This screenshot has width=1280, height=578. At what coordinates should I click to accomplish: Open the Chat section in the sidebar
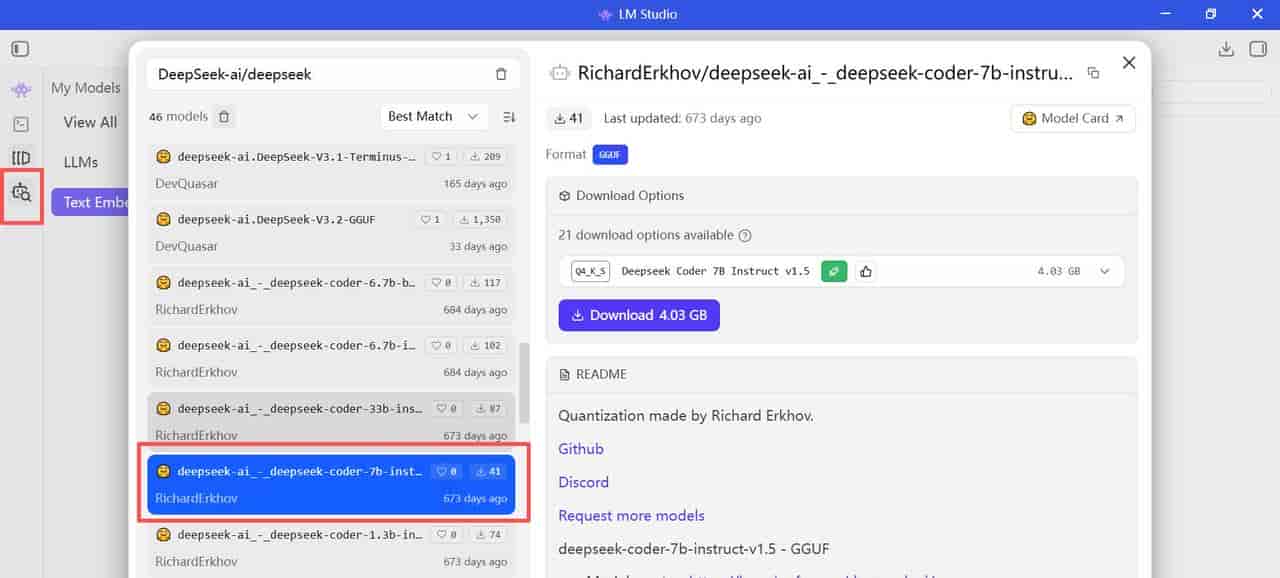click(x=21, y=90)
